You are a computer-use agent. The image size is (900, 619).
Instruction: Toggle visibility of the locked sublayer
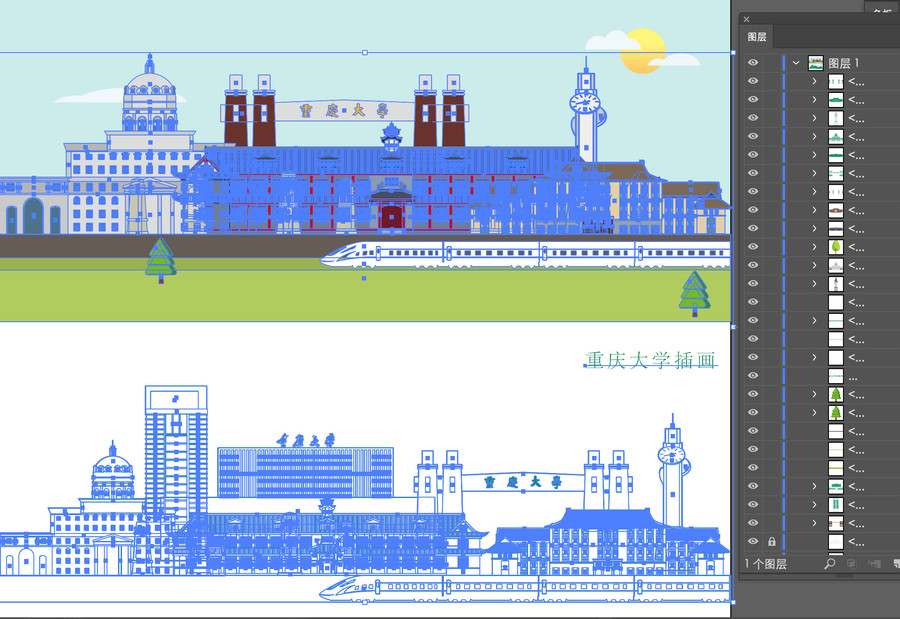753,541
